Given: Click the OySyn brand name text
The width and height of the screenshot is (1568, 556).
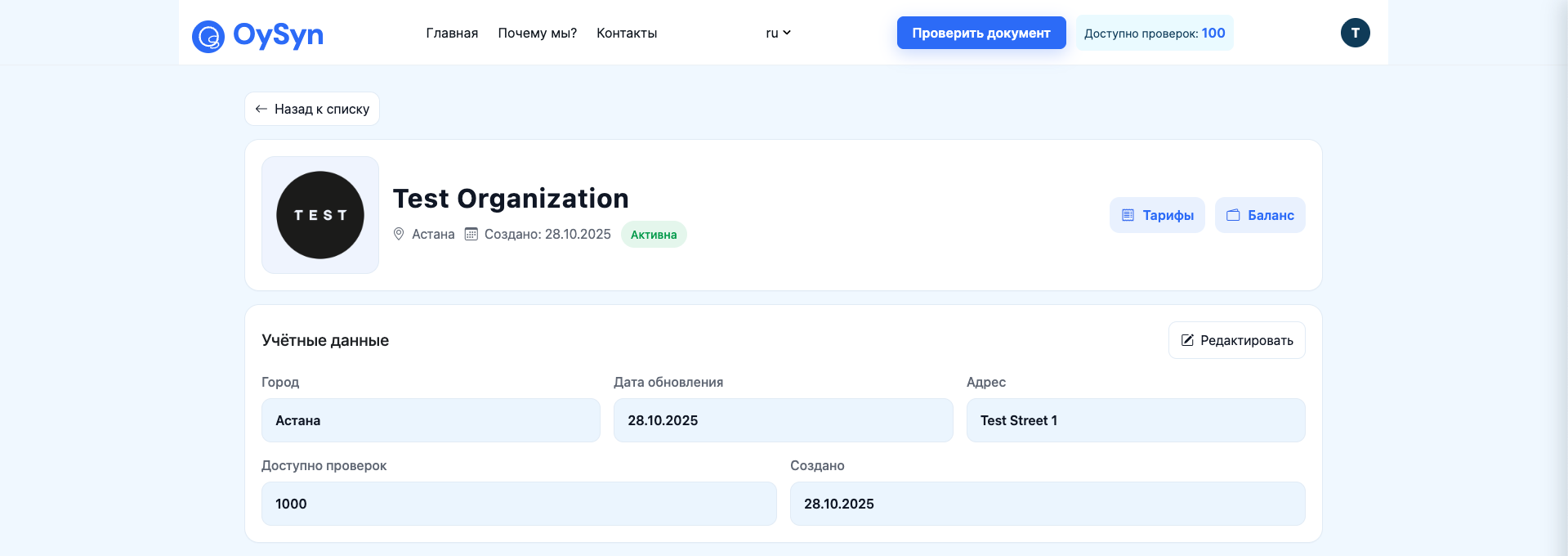Looking at the screenshot, I should tap(278, 35).
